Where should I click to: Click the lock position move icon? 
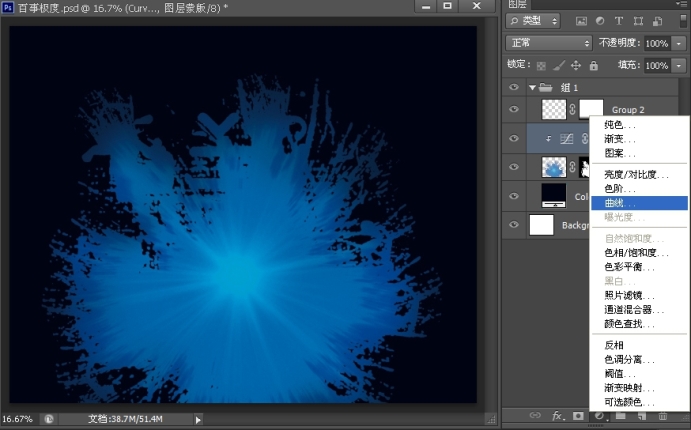point(576,66)
